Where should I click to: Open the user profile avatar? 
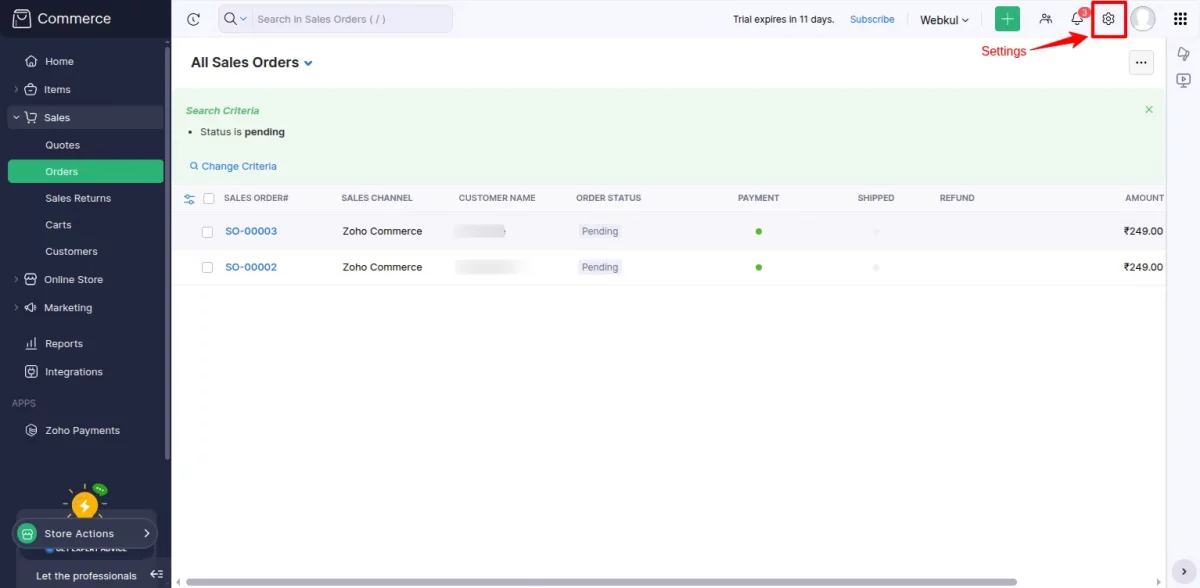(x=1143, y=19)
